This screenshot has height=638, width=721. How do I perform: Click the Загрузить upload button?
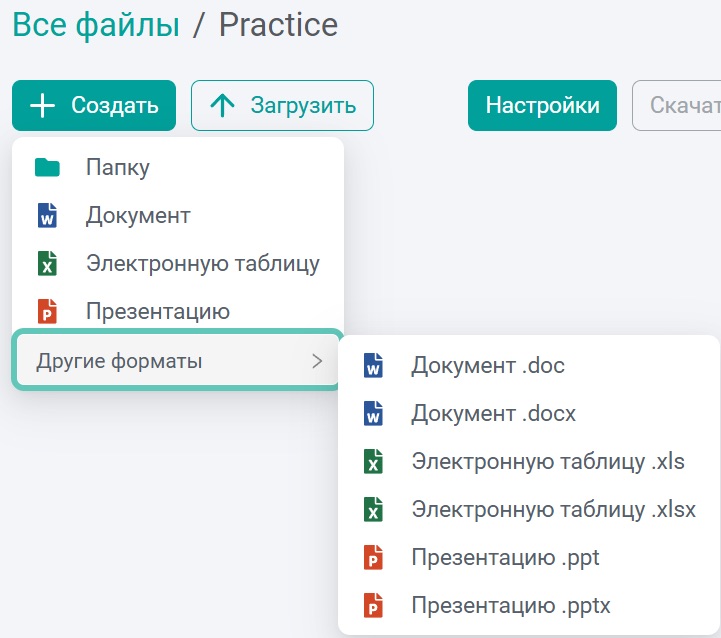pos(282,106)
